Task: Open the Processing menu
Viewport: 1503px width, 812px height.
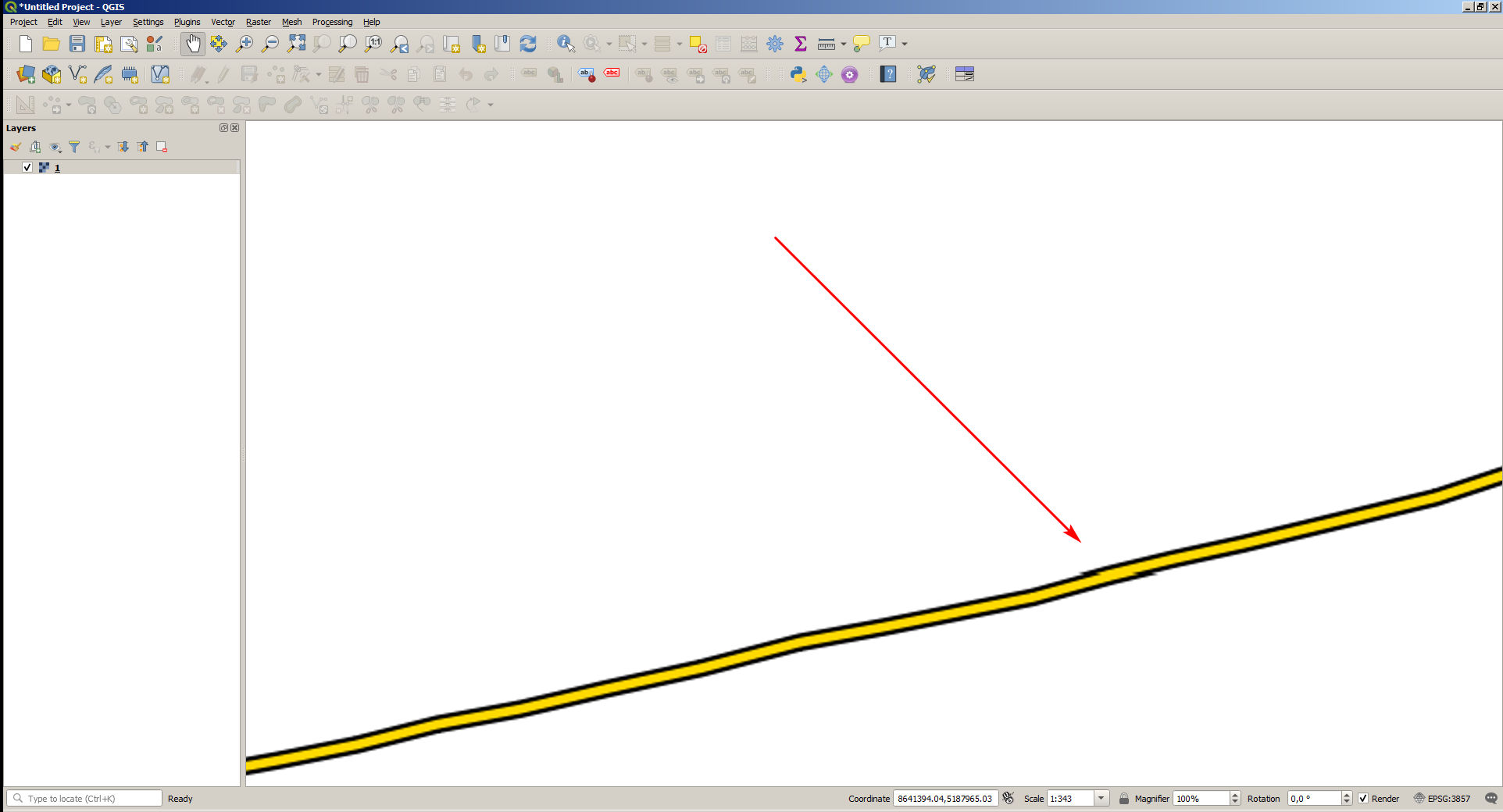Action: 332,22
